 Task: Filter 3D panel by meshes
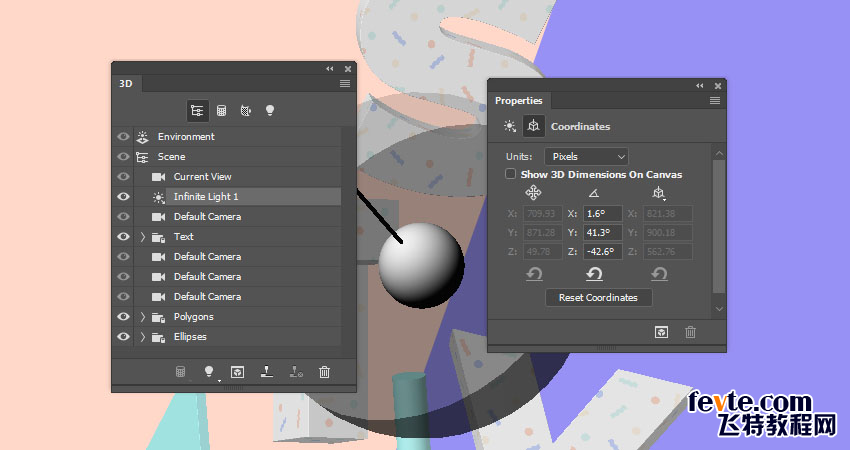click(221, 111)
